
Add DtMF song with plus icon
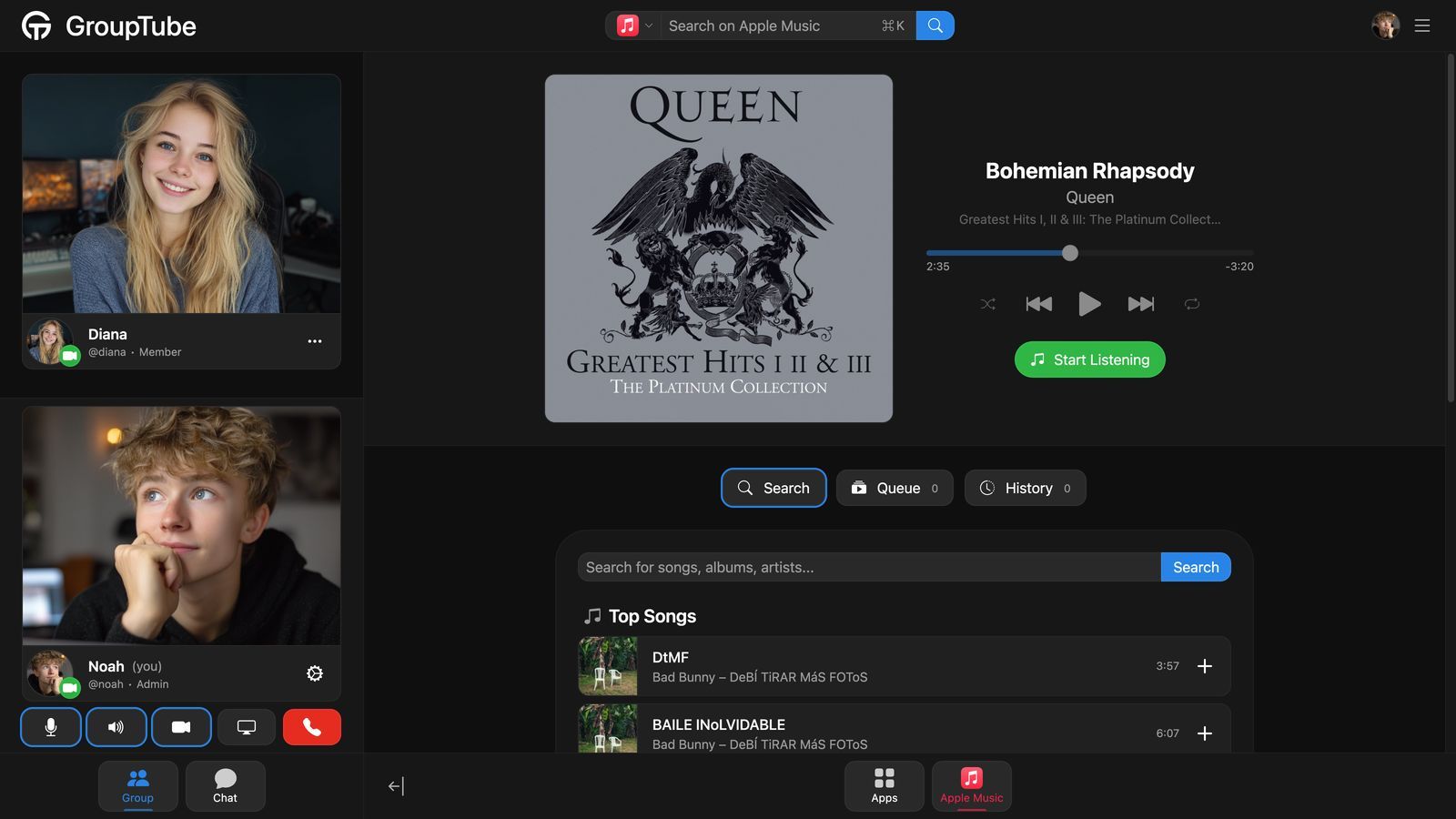1204,666
